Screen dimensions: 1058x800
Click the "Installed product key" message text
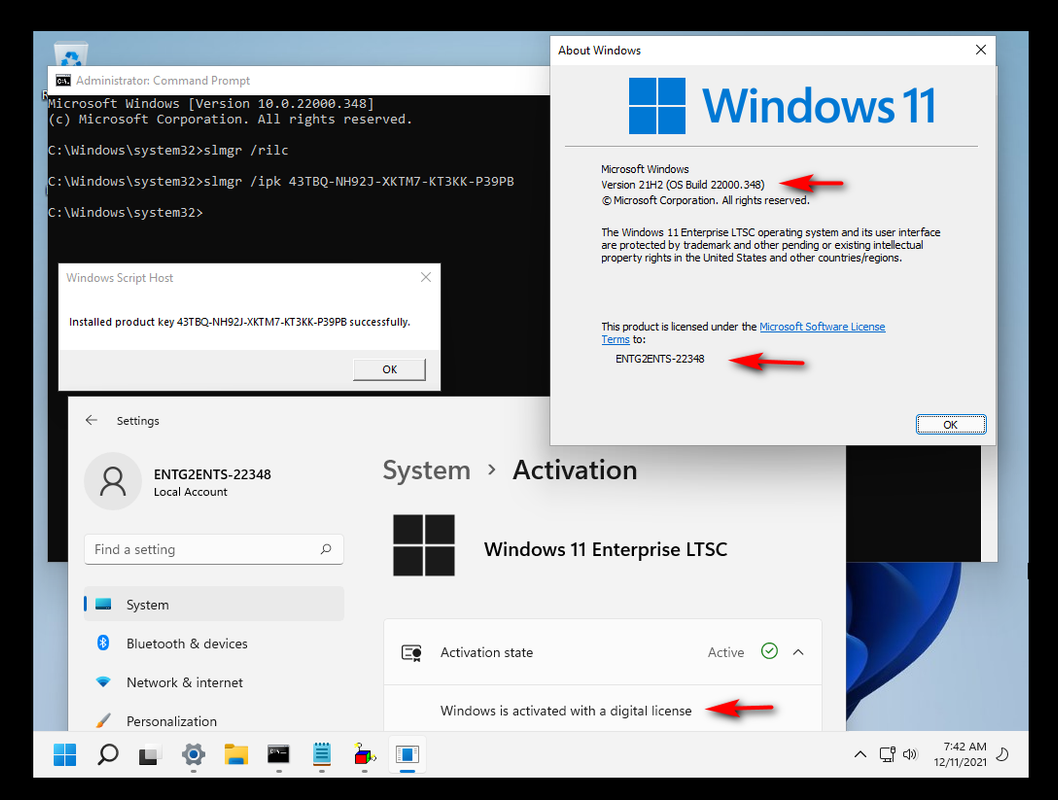click(240, 322)
